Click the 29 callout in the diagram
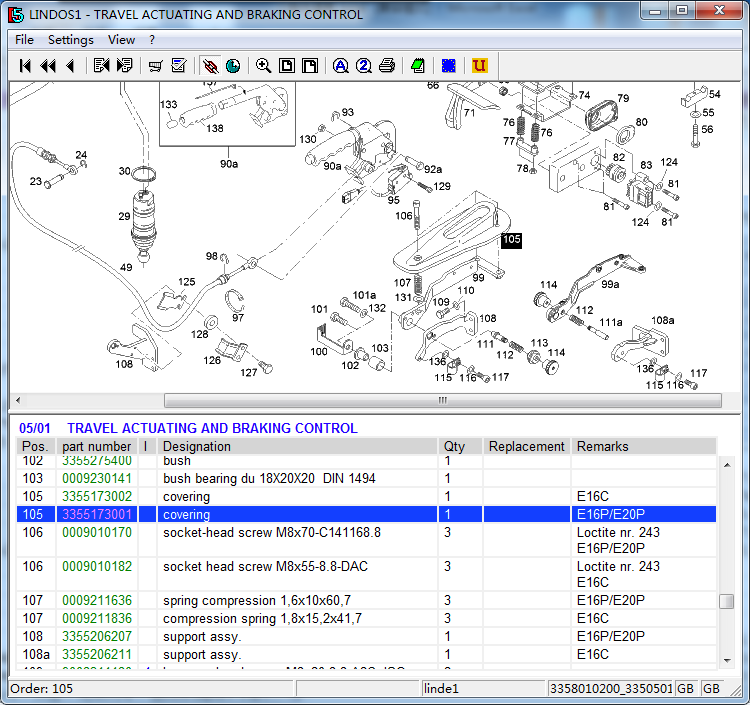750x705 pixels. 124,216
